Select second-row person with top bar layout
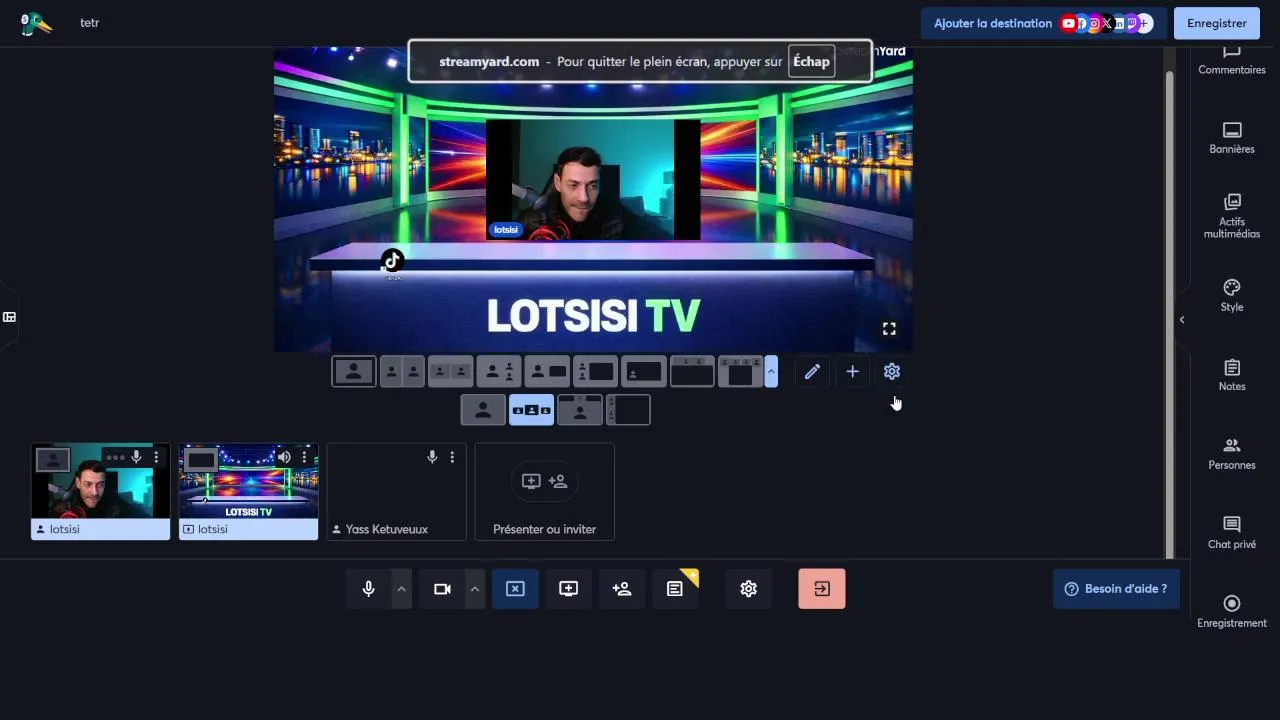 (x=580, y=410)
